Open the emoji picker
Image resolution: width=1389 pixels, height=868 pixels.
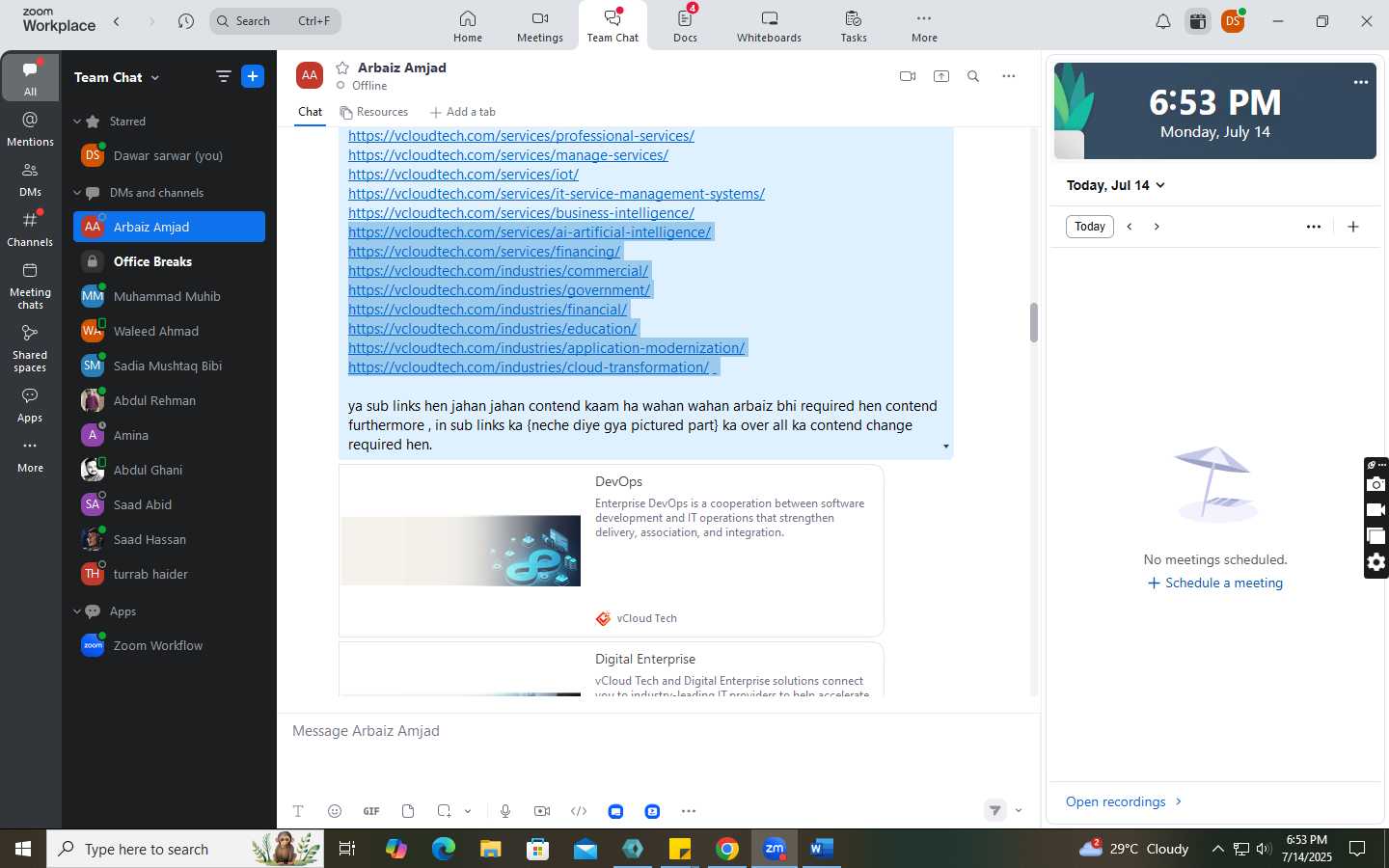335,811
